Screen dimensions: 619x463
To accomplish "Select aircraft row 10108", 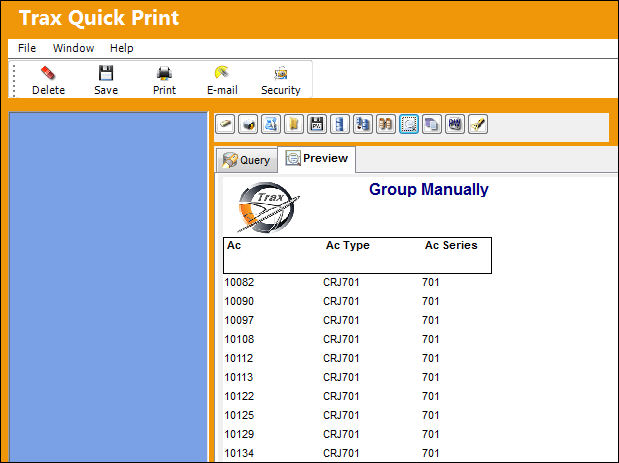I will click(332, 339).
